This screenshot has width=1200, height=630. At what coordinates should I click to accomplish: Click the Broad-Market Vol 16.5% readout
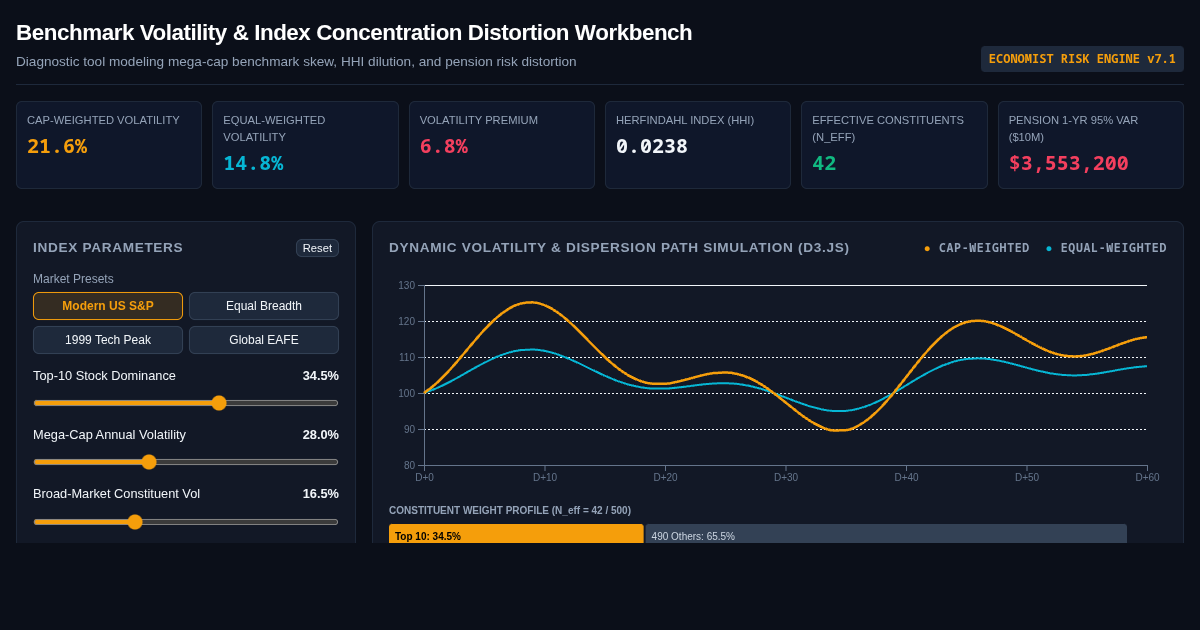[321, 494]
